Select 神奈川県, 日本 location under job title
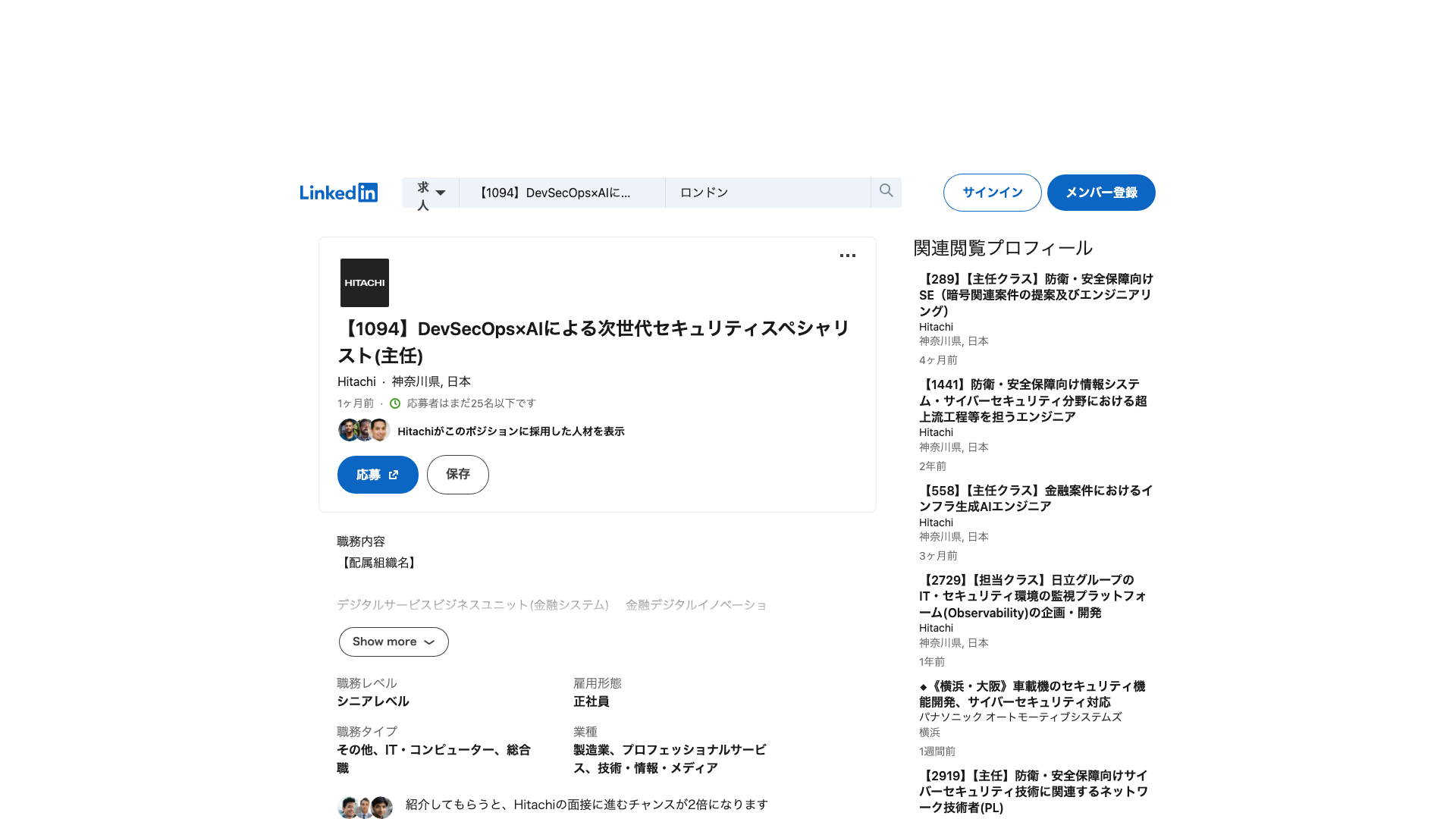The height and width of the screenshot is (819, 1456). (431, 381)
